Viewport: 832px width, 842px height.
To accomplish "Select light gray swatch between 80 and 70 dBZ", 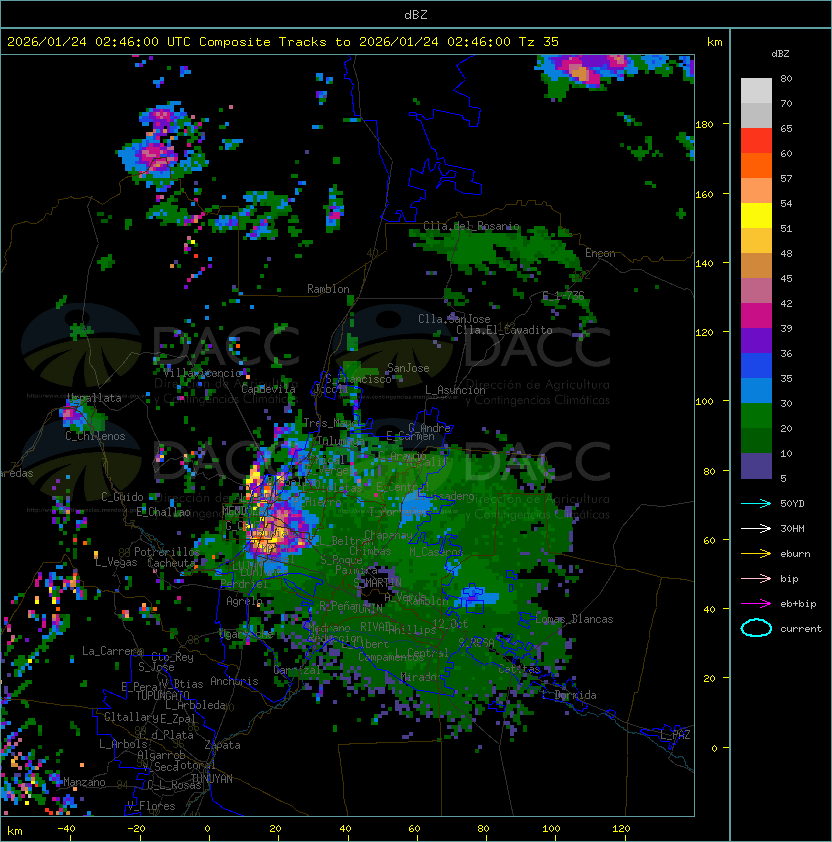I will tap(756, 91).
